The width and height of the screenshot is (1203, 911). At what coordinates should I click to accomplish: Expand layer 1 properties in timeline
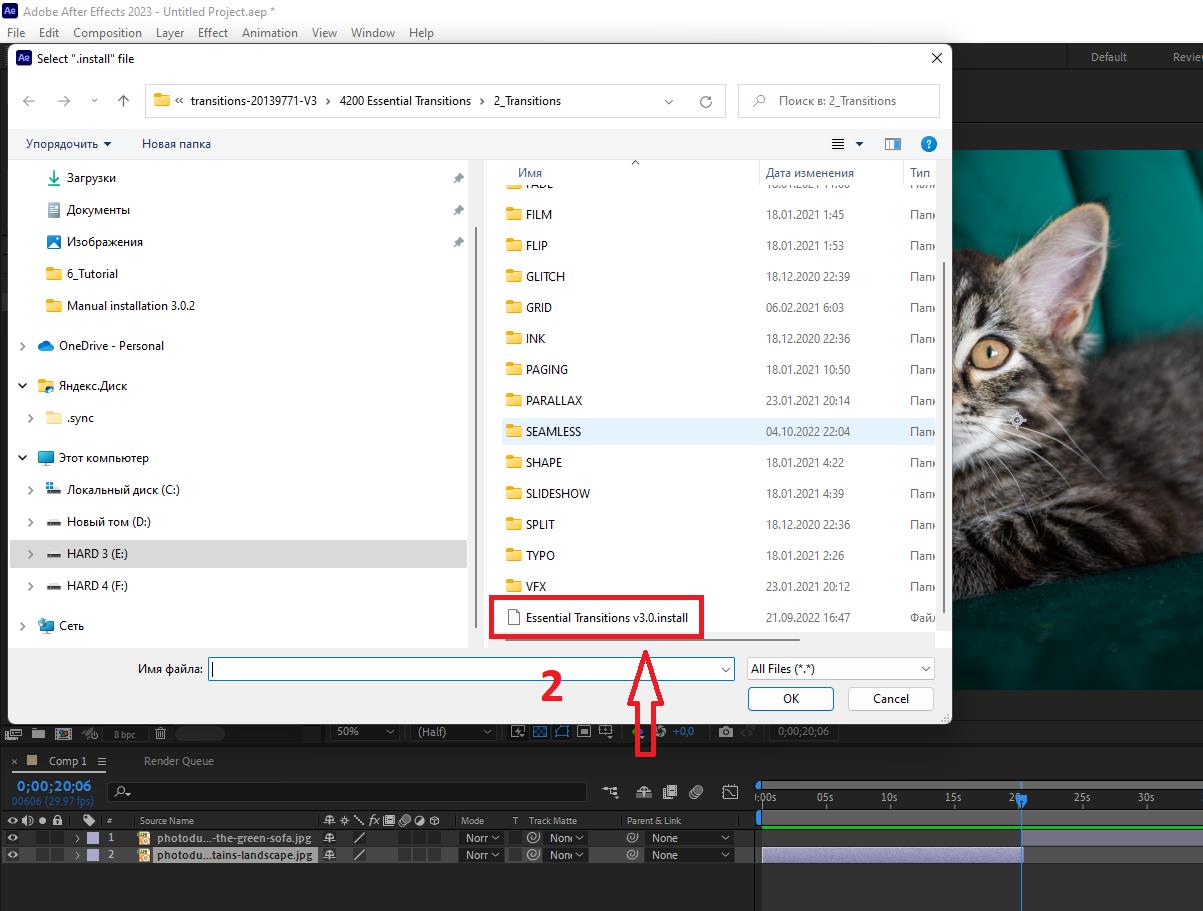(77, 838)
